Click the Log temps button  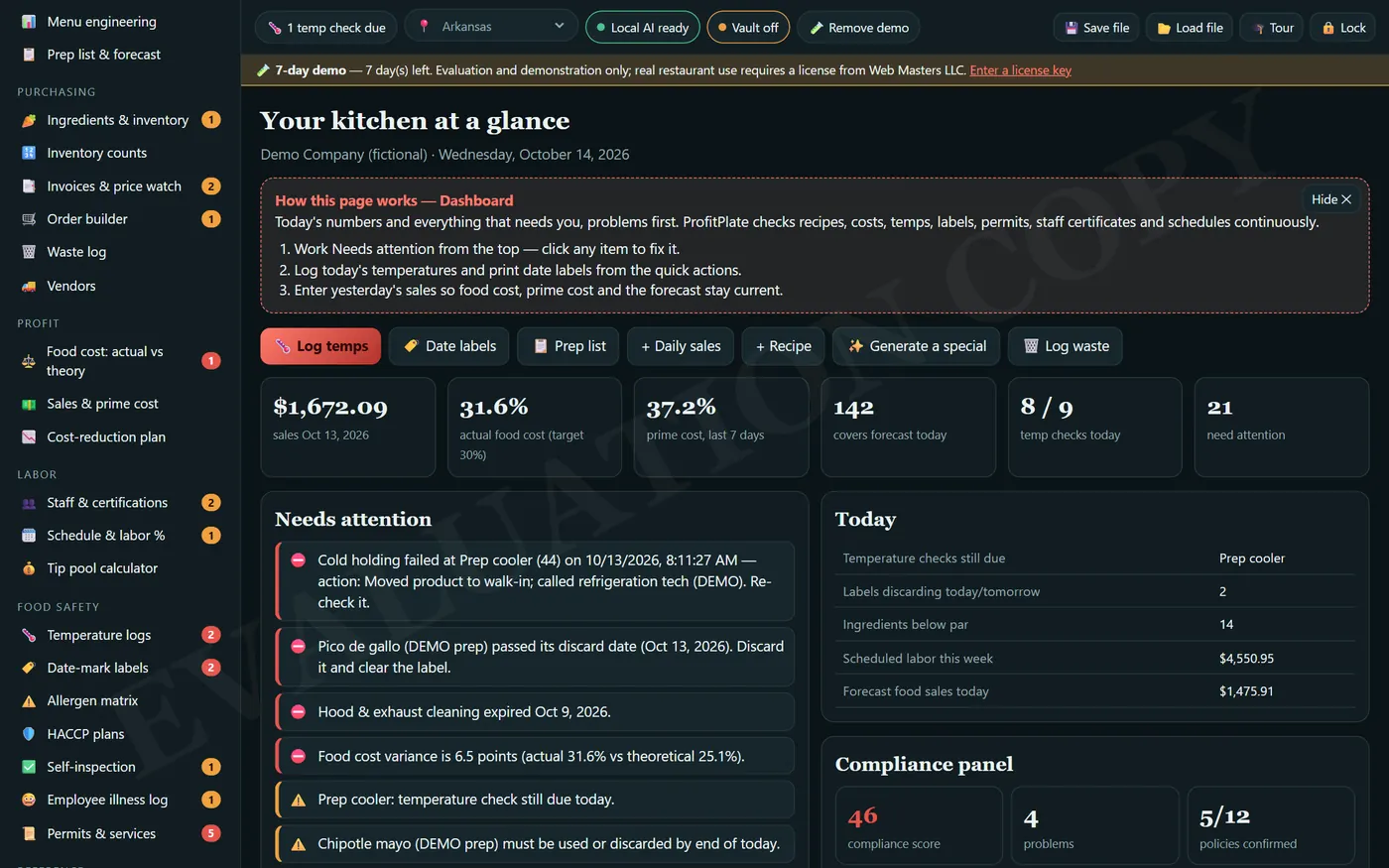pos(320,346)
